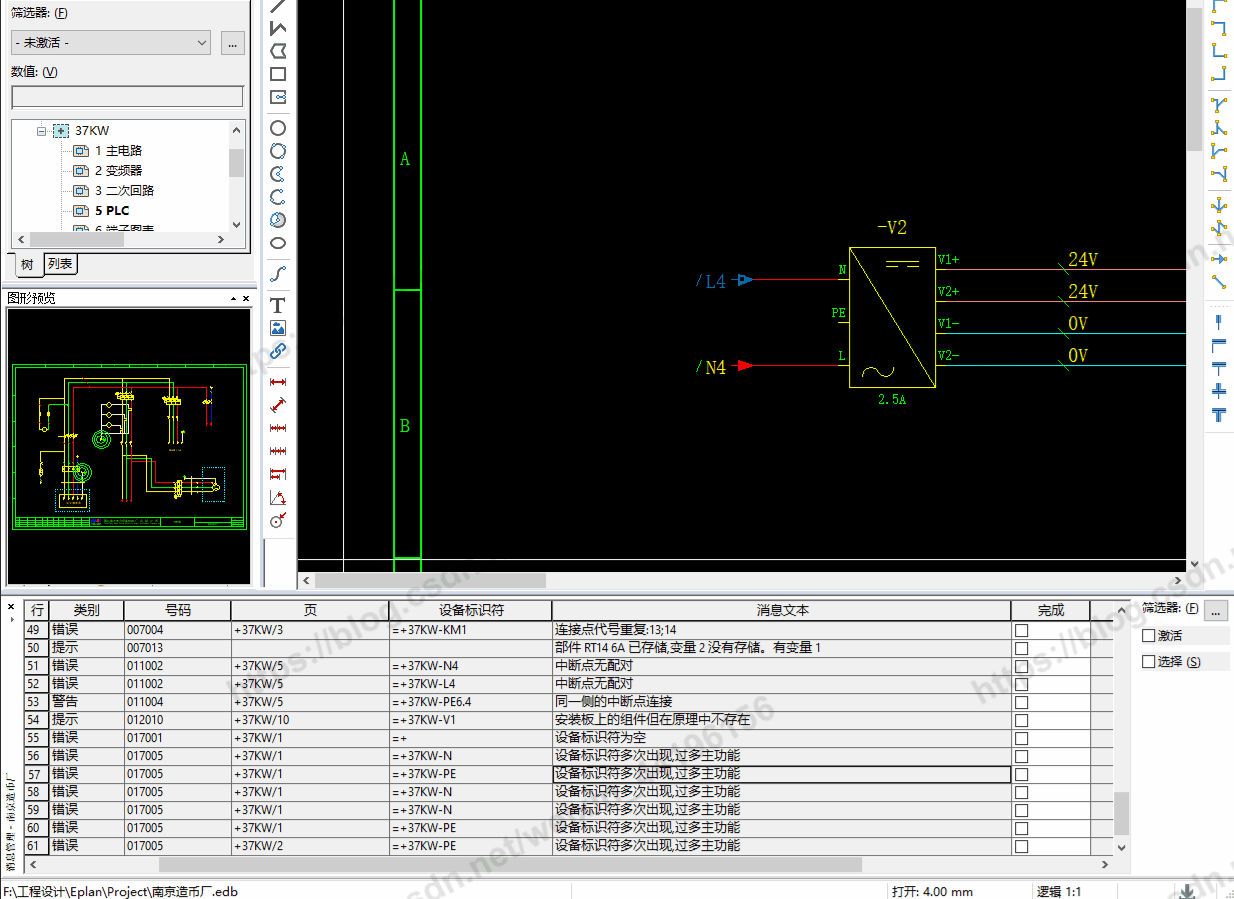Viewport: 1234px width, 899px height.
Task: Collapse the 37KW tree node
Action: click(x=42, y=131)
